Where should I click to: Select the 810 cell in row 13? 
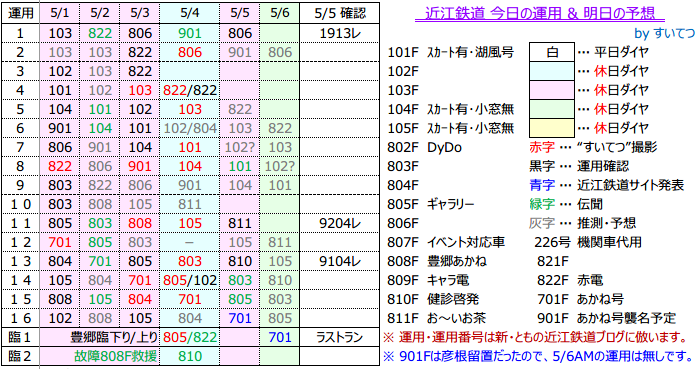[240, 261]
